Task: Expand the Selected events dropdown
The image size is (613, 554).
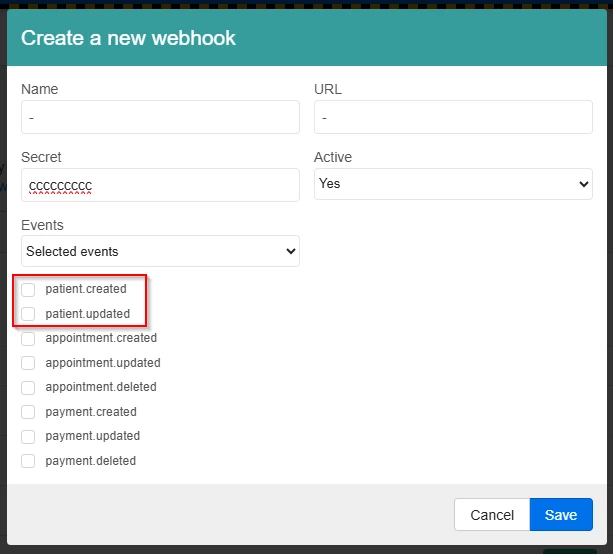Action: pyautogui.click(x=160, y=251)
